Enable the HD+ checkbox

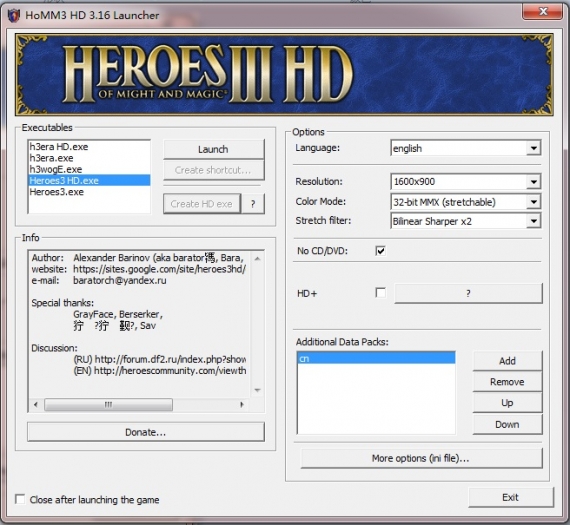381,293
